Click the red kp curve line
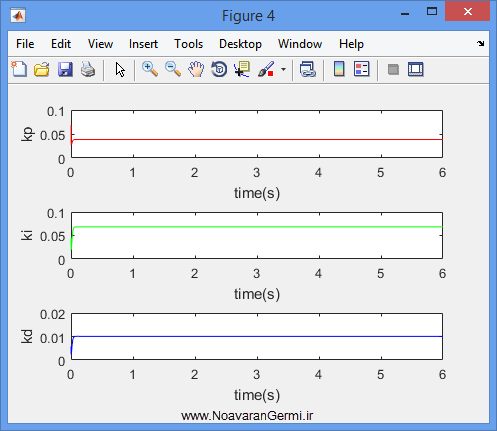497x431 pixels. click(x=257, y=139)
